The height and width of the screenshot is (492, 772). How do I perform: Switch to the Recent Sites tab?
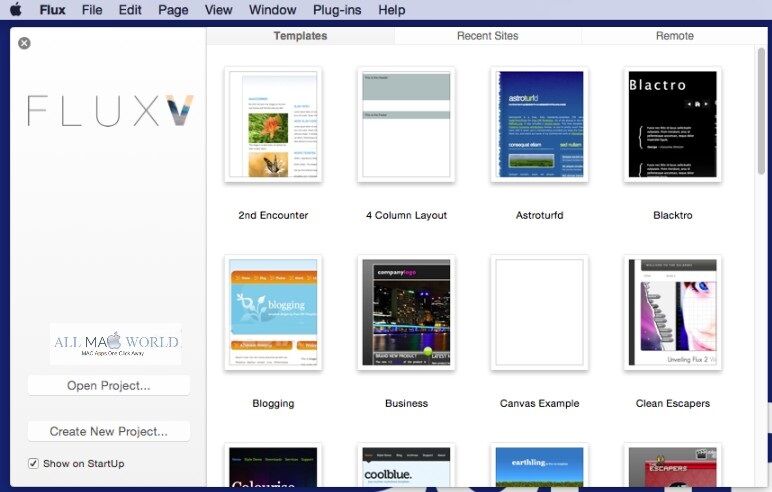tap(487, 35)
